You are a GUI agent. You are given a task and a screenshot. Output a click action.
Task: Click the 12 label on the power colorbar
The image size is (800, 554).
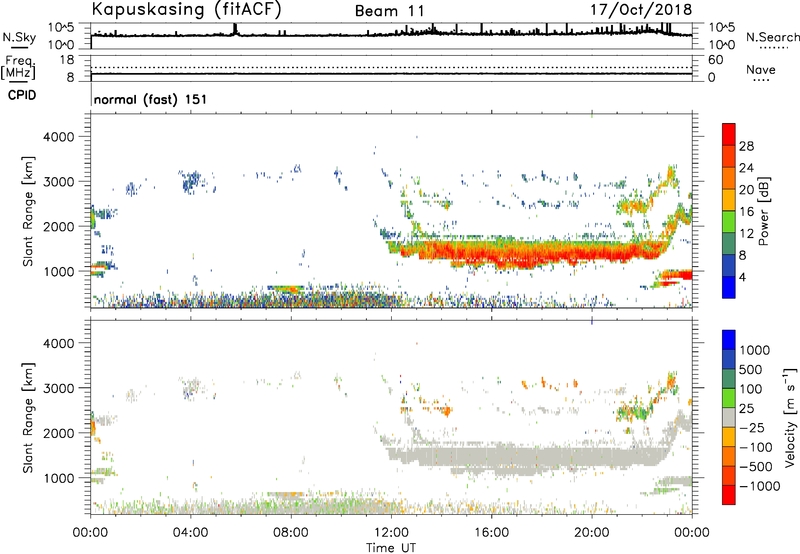(746, 234)
